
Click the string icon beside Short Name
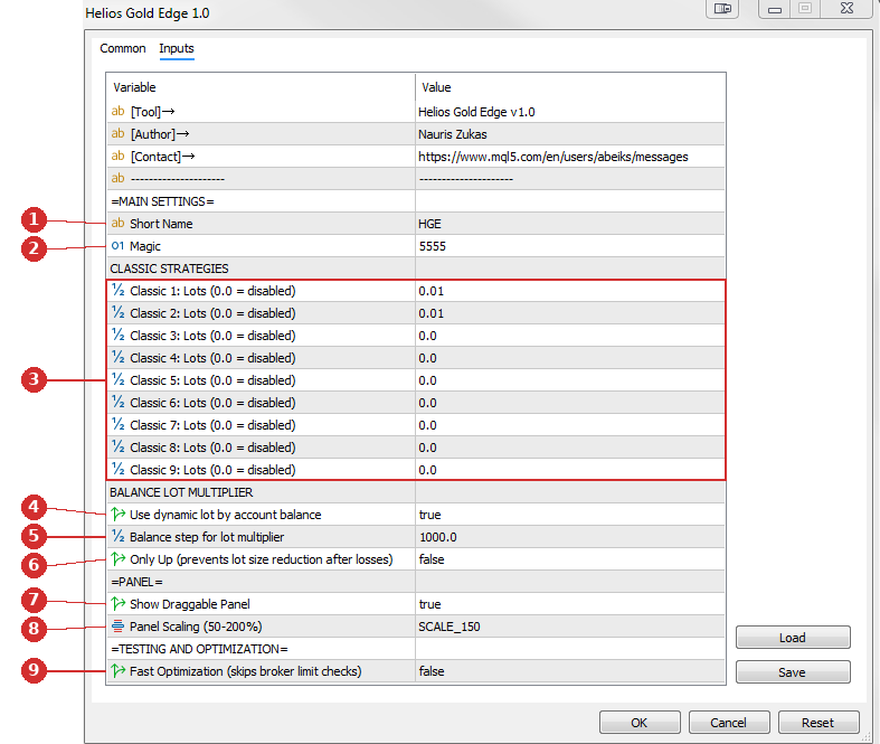pos(118,223)
